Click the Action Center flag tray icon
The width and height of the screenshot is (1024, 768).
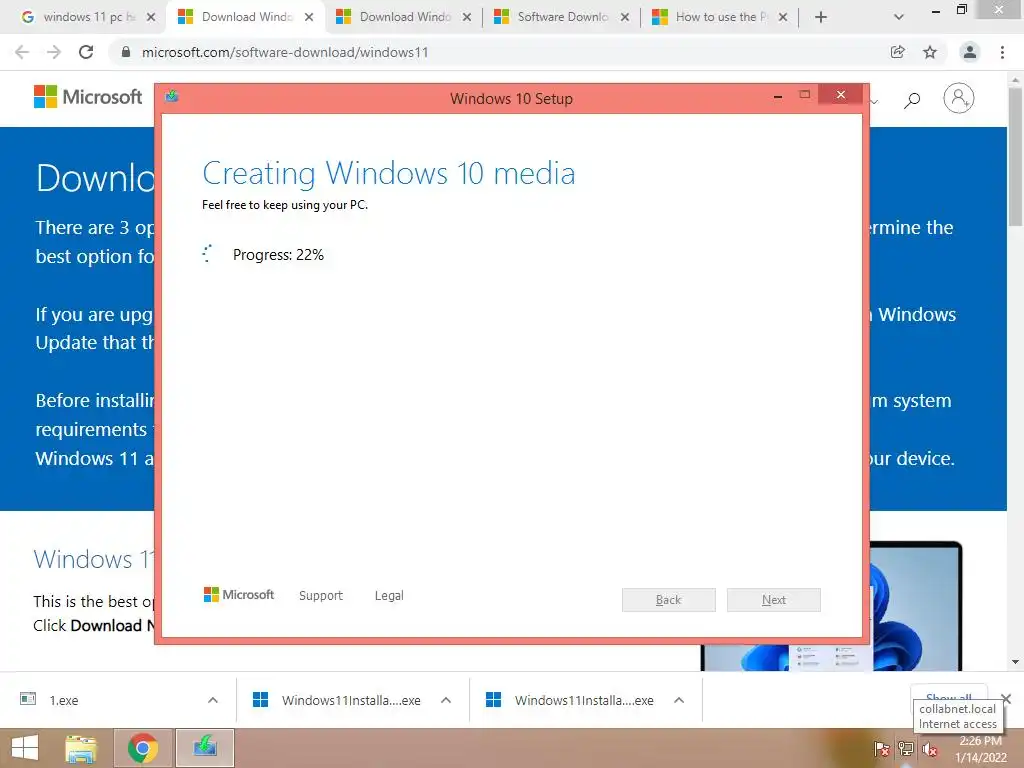881,749
